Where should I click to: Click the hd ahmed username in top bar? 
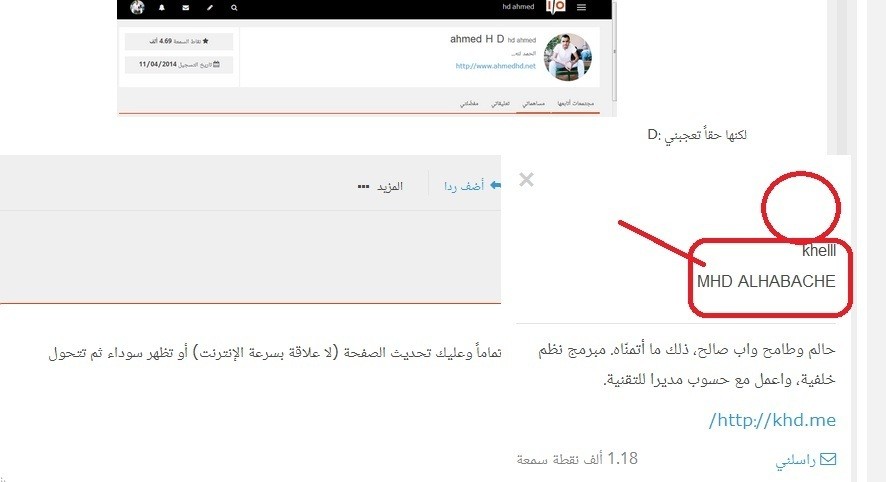pyautogui.click(x=518, y=7)
